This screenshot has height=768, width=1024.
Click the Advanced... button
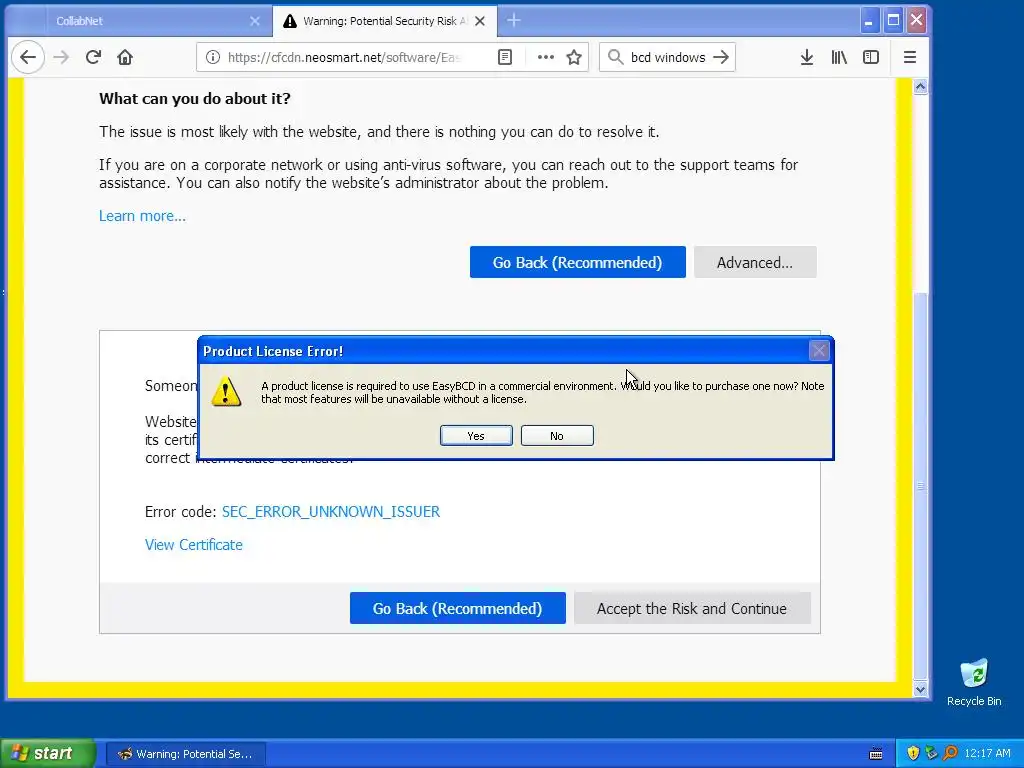point(755,262)
